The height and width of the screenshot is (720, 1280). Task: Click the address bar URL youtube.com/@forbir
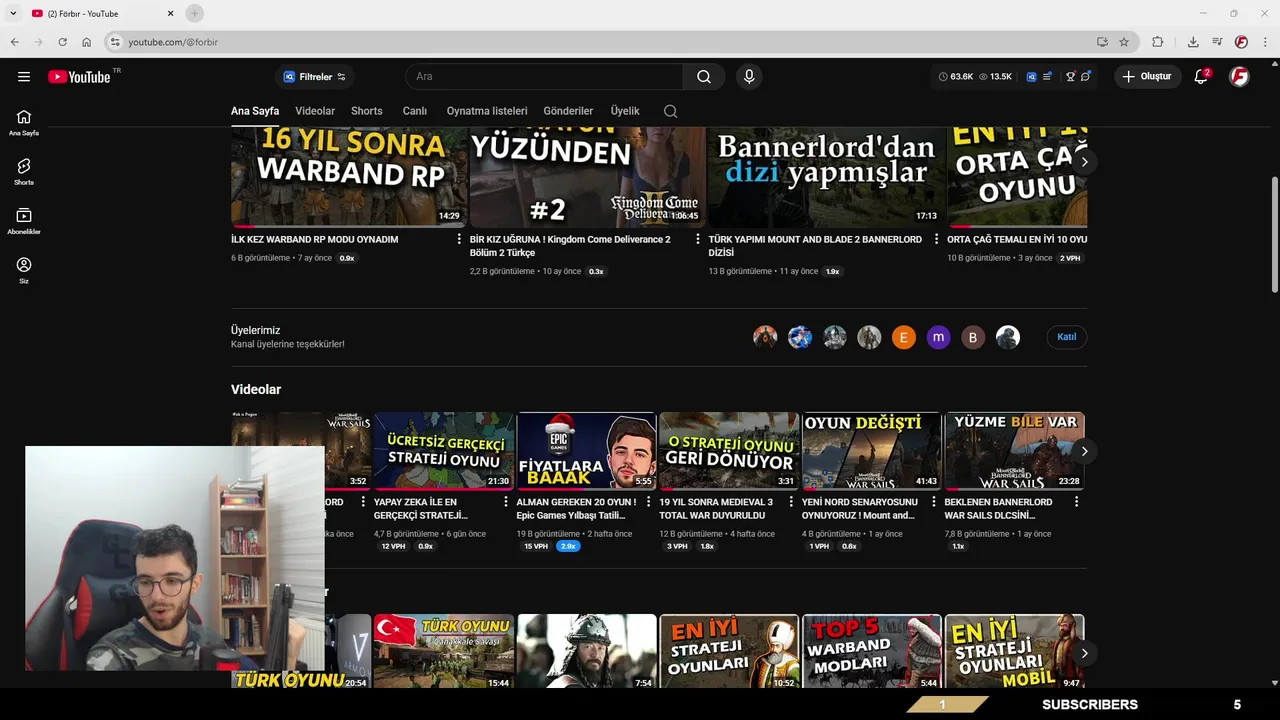[173, 42]
